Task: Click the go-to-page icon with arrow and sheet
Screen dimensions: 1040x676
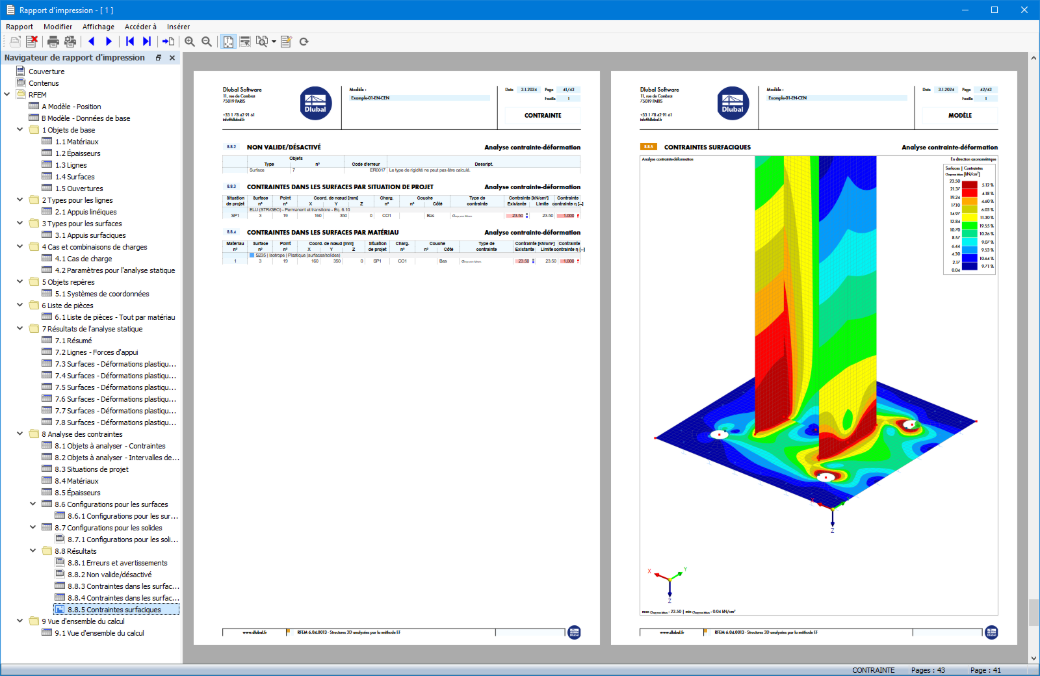Action: [x=168, y=42]
